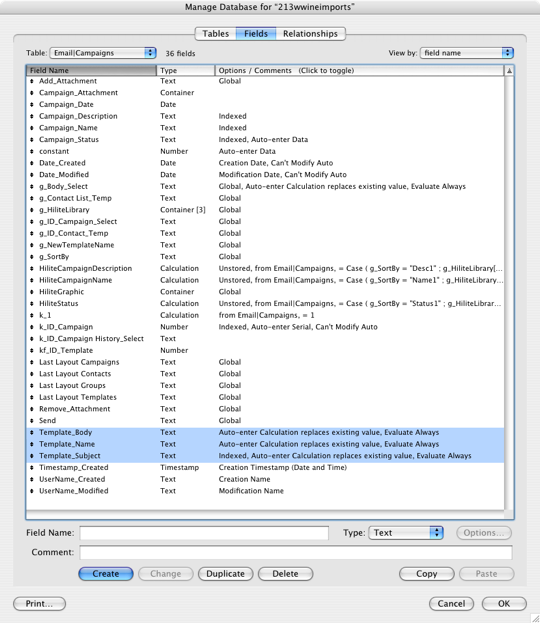This screenshot has height=623, width=540.
Task: Click the reorder handle for g_Body_Select
Action: 32,186
